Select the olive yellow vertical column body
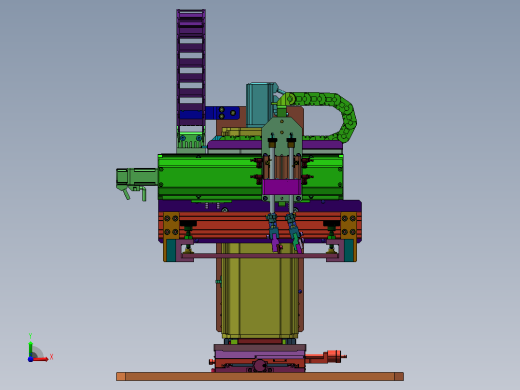 pos(260,290)
